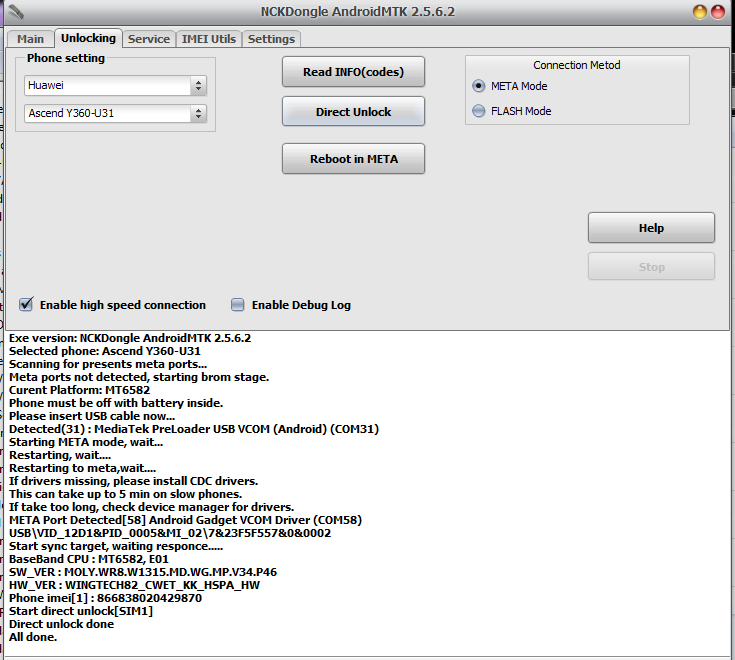Click log line 'Restarting to meta,wait....'
The image size is (735, 660).
(x=82, y=468)
